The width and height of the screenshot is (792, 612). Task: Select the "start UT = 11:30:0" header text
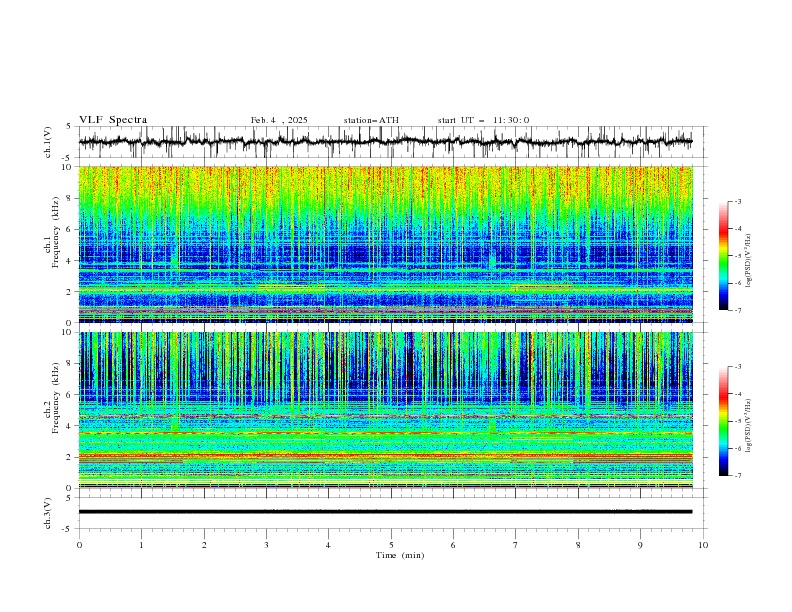483,120
